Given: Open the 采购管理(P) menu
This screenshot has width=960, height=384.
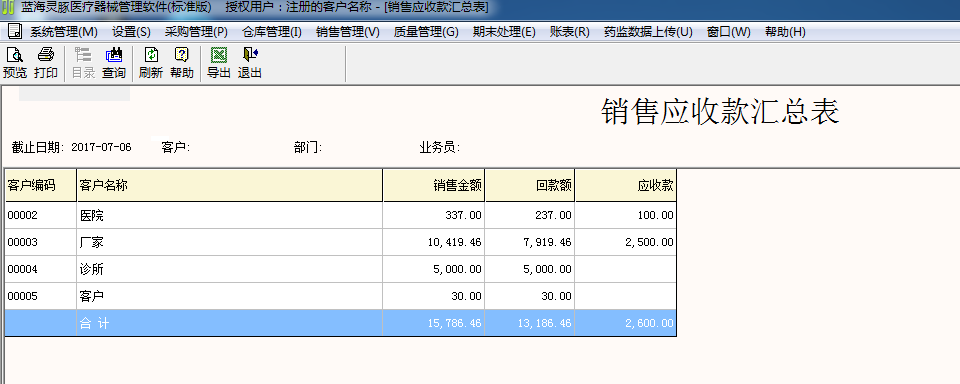Looking at the screenshot, I should (x=196, y=32).
